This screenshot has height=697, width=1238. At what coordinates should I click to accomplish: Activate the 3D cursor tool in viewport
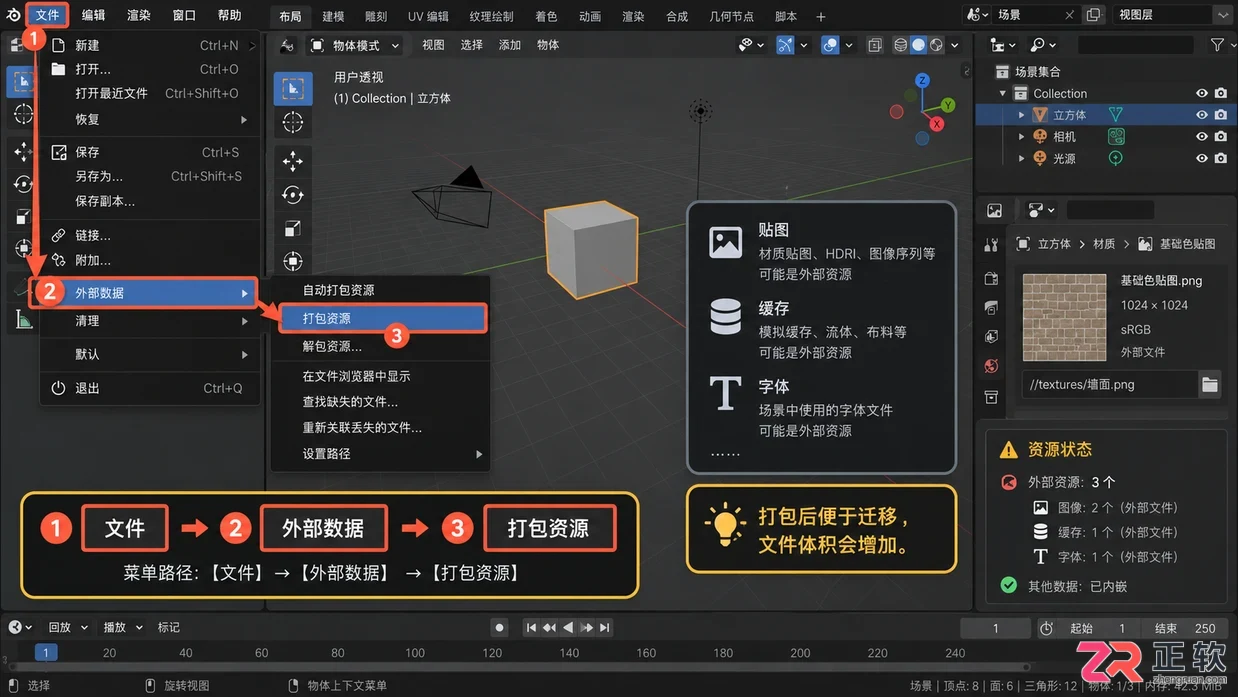click(293, 123)
